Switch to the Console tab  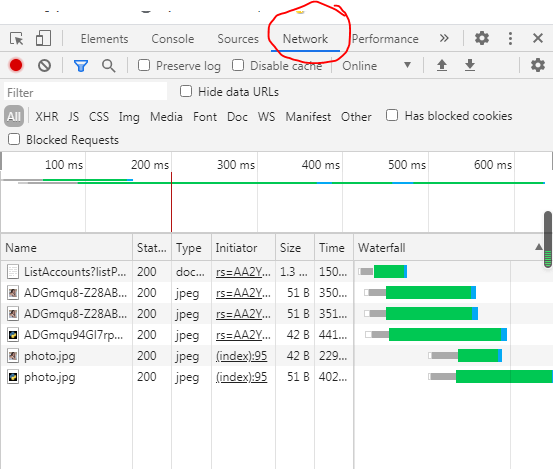tap(172, 39)
